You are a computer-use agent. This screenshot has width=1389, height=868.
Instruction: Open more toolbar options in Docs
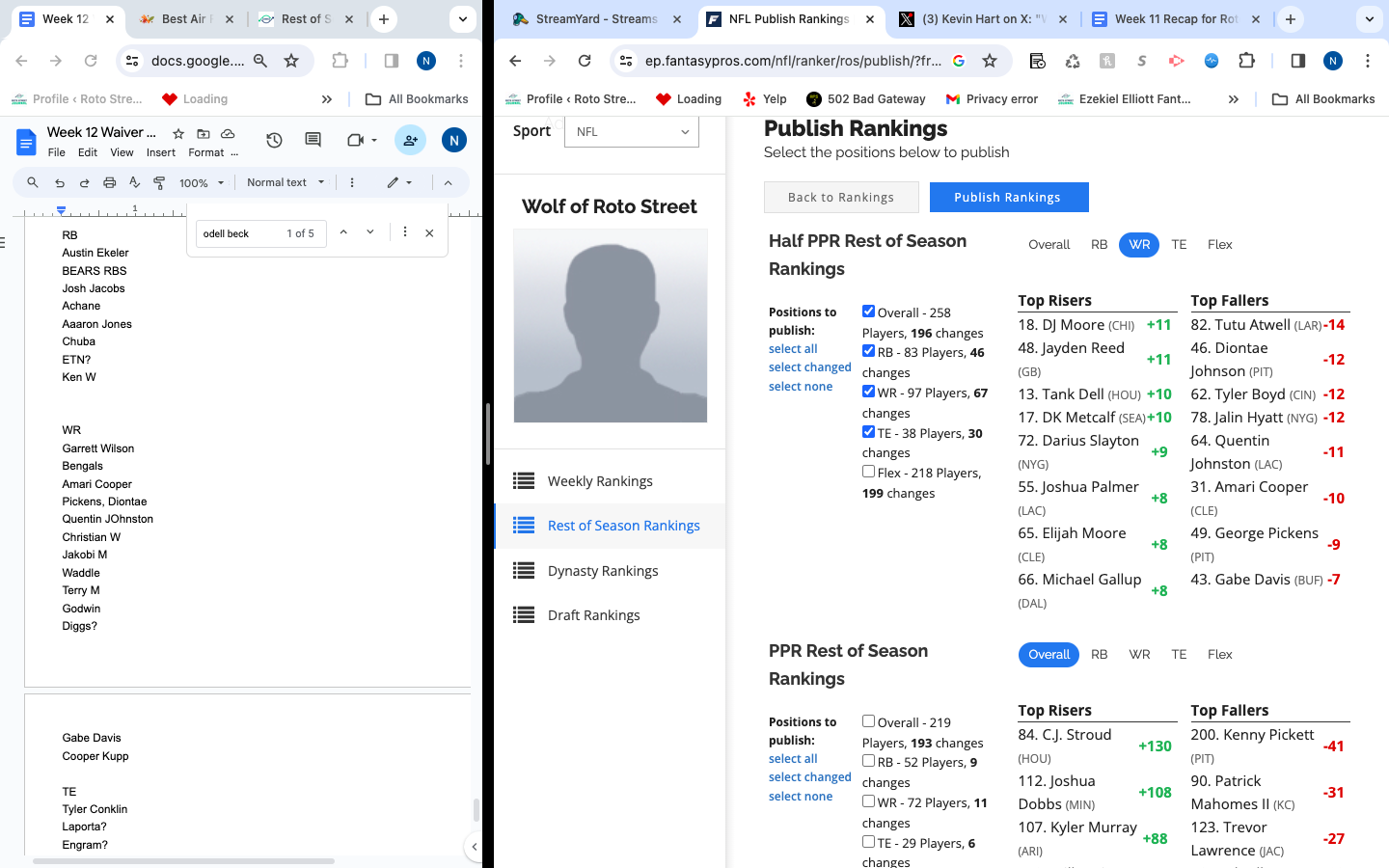coord(352,182)
